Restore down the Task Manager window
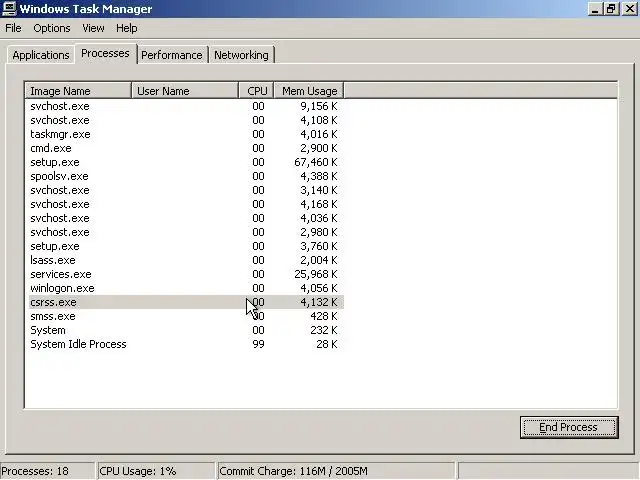 pyautogui.click(x=611, y=9)
